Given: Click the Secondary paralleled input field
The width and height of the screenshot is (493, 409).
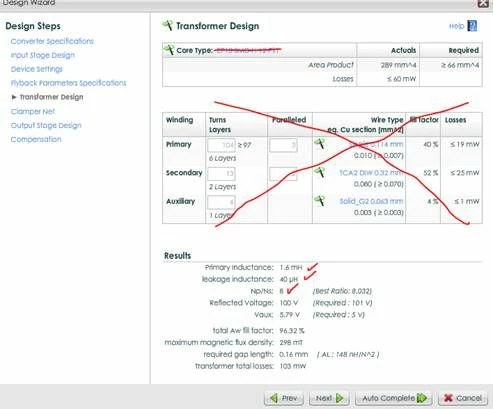Looking at the screenshot, I should click(283, 173).
